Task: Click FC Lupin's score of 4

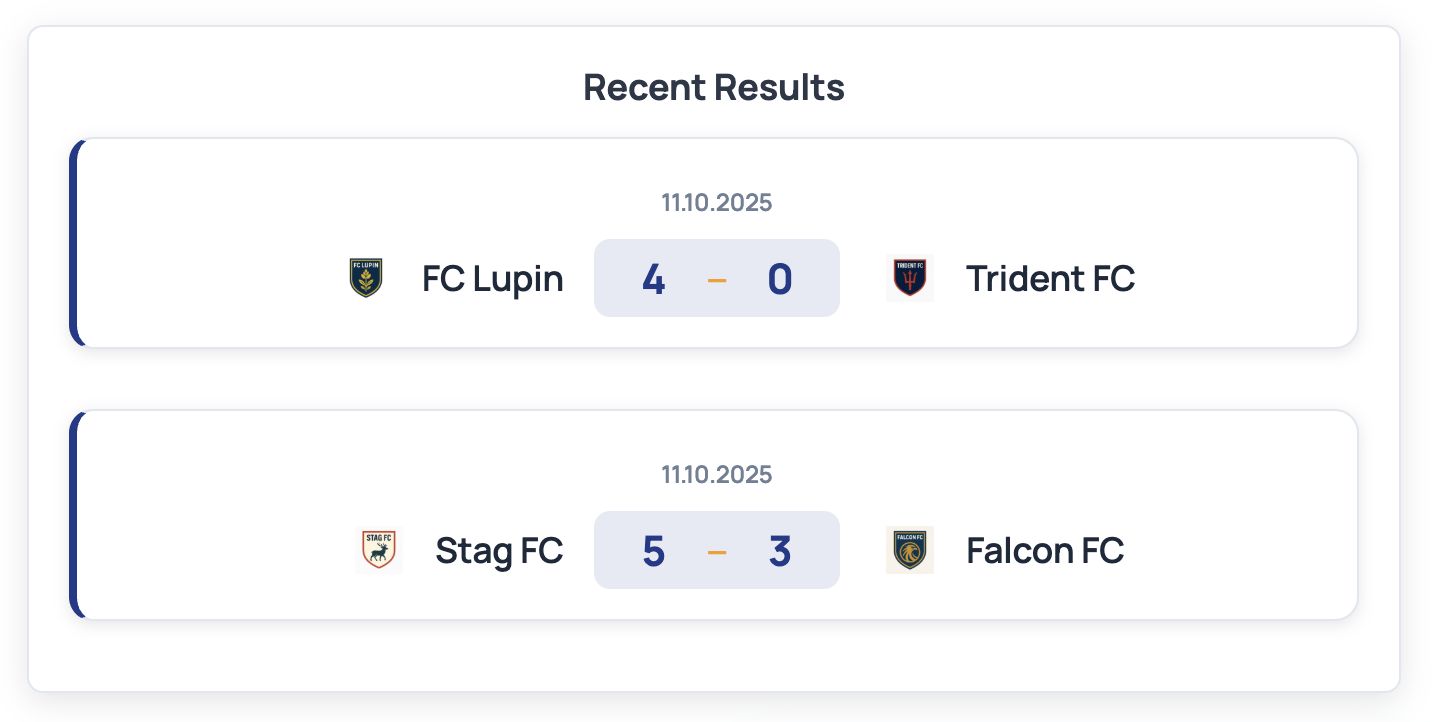Action: [x=653, y=279]
